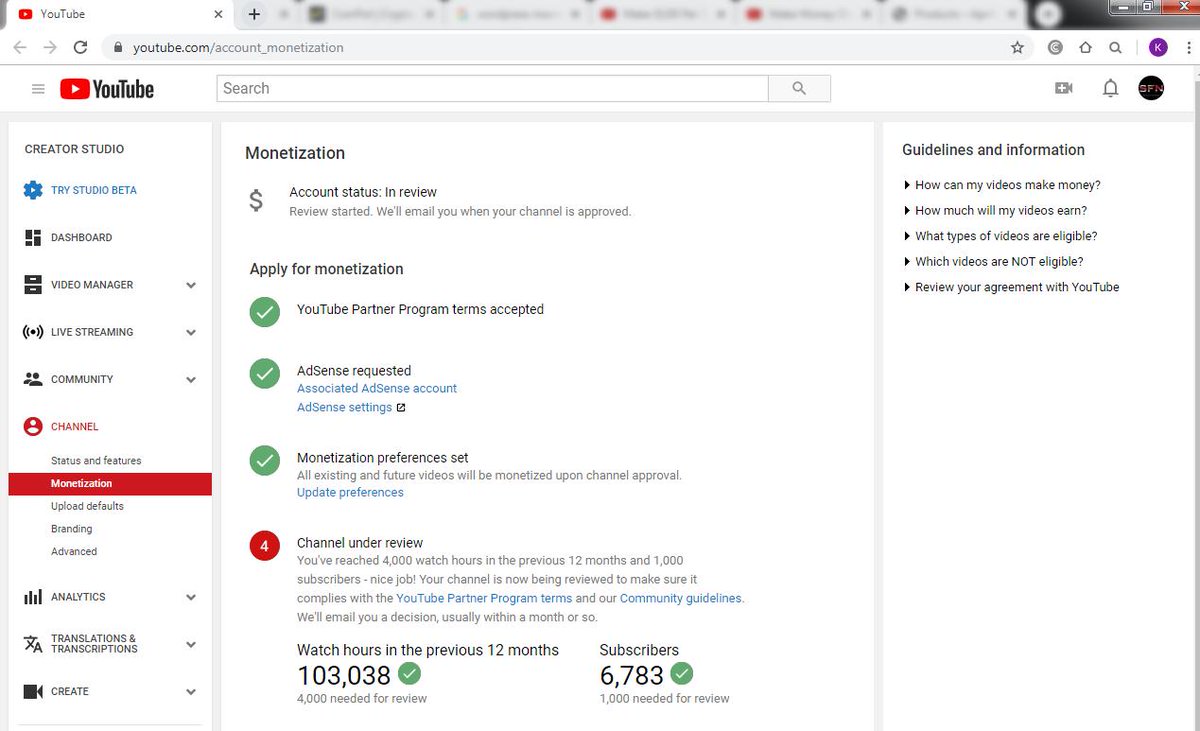This screenshot has height=731, width=1200.
Task: Click the YouTube search field
Action: (x=492, y=88)
